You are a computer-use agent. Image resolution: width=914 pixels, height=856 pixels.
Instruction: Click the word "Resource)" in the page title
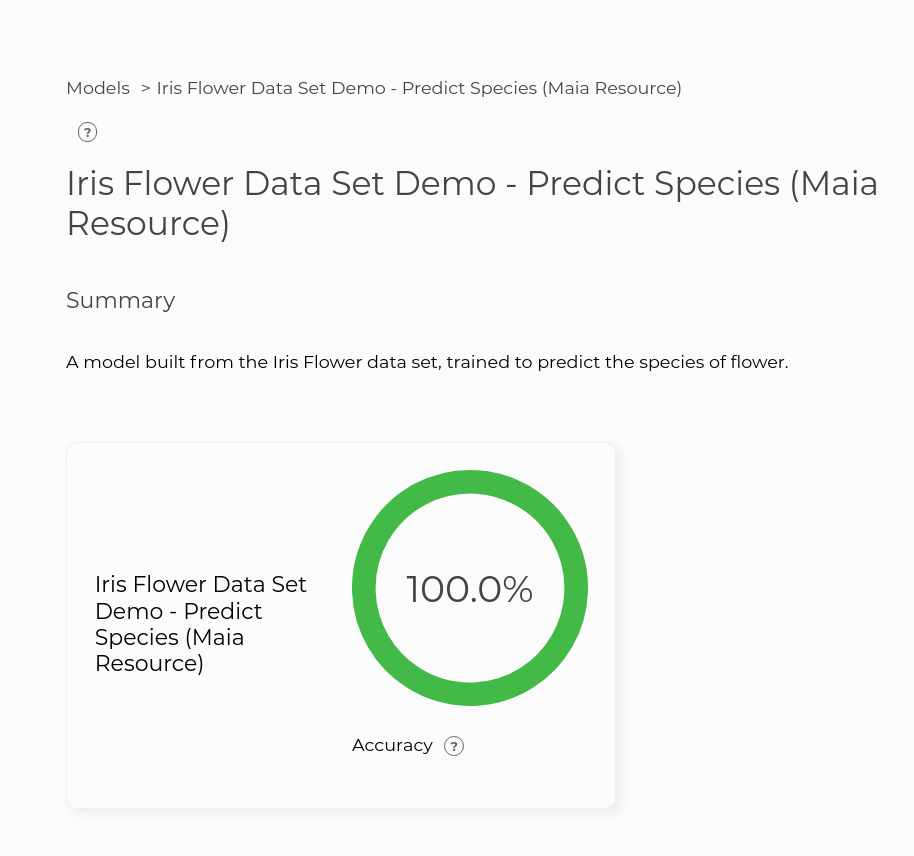[147, 224]
